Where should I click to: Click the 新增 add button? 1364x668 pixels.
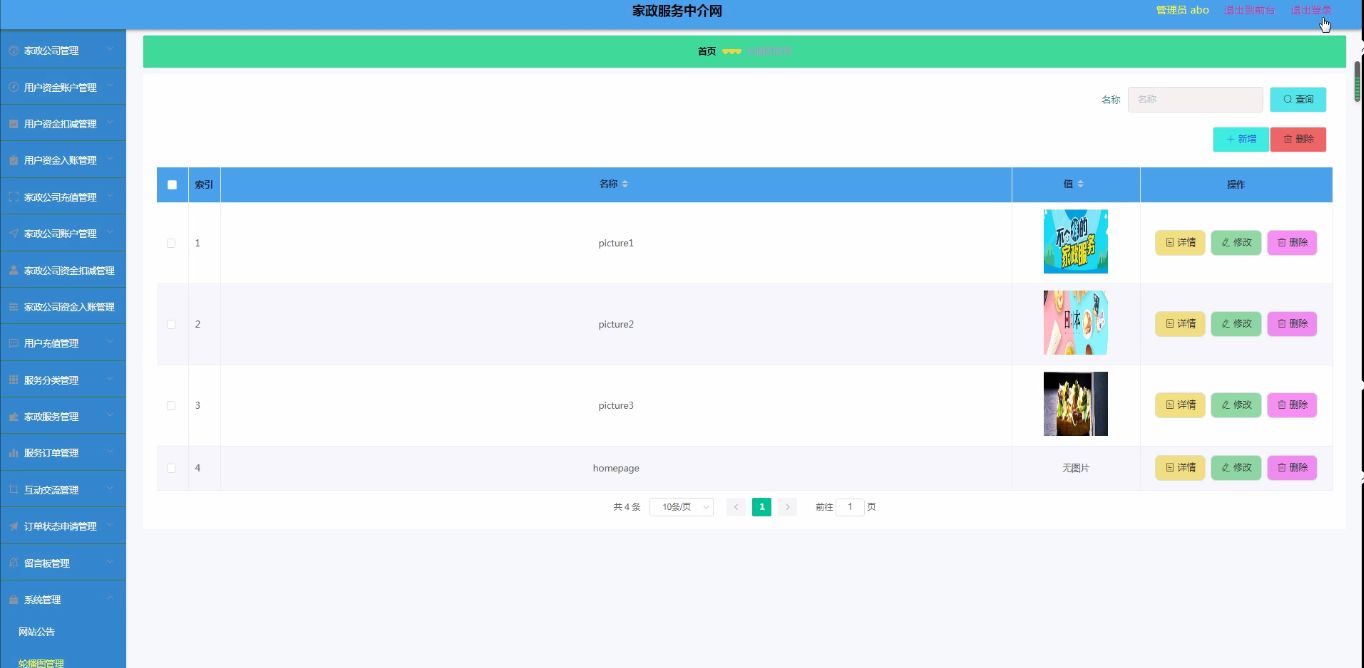coord(1241,139)
